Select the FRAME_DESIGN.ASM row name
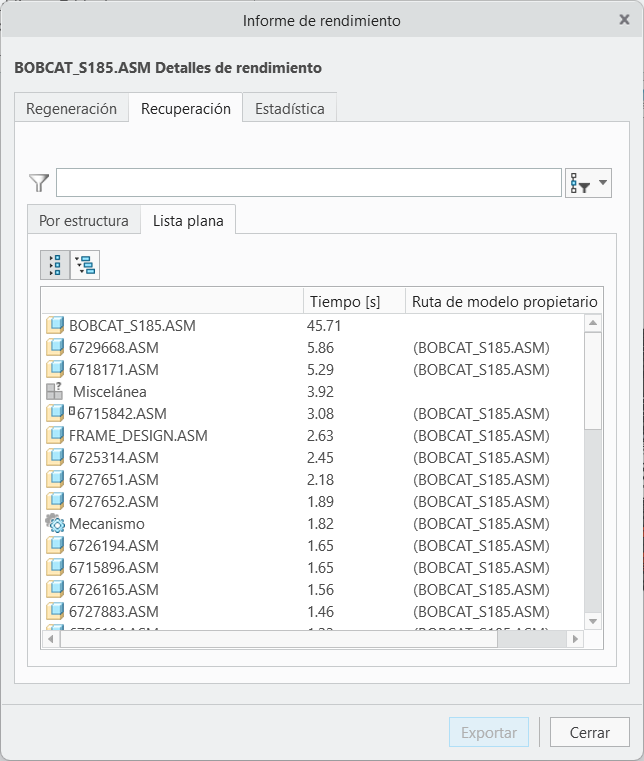The image size is (644, 761). [x=138, y=436]
